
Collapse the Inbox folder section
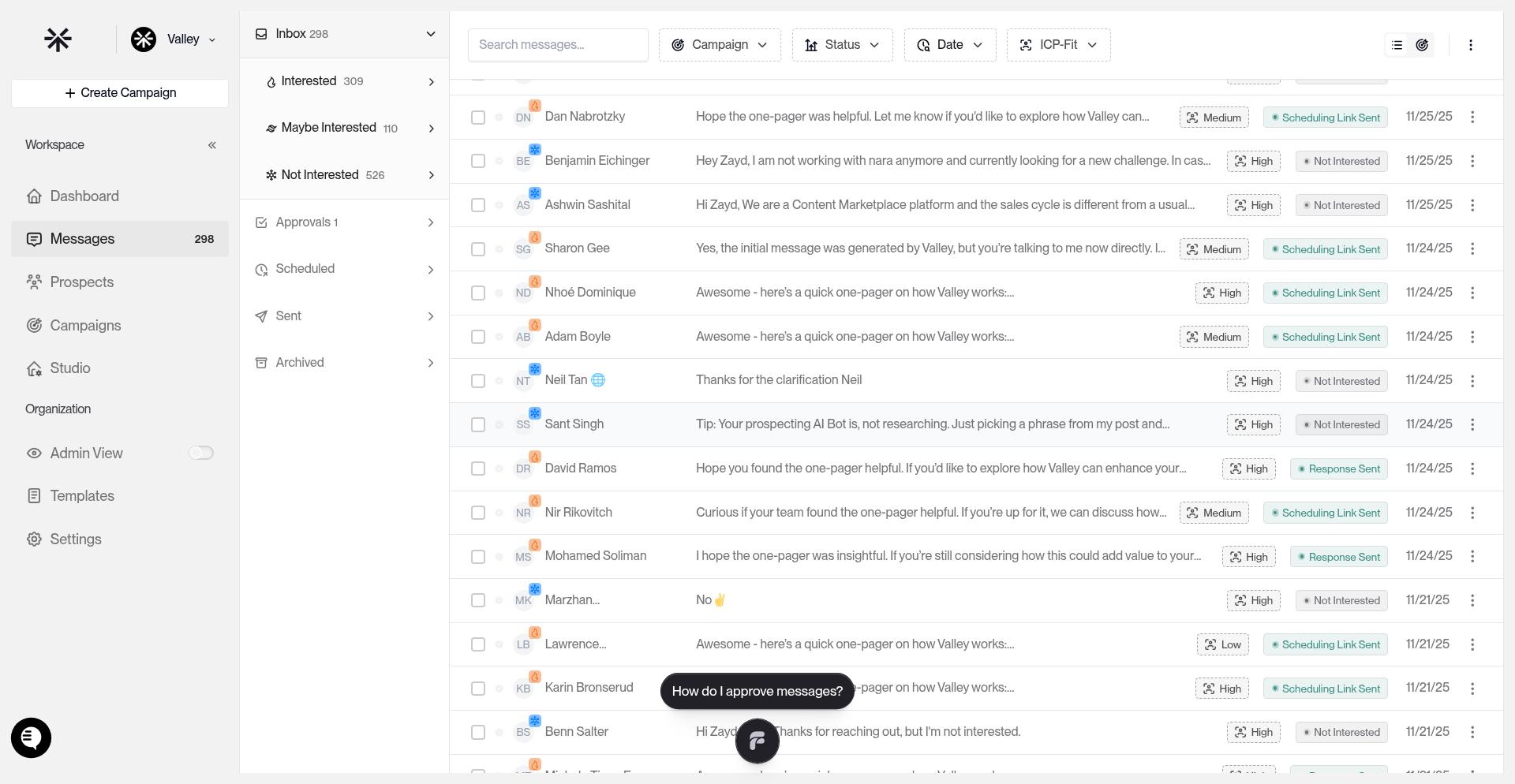click(431, 34)
